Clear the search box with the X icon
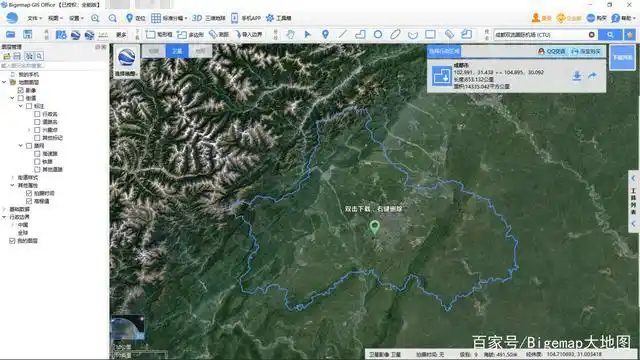640x360 pixels. coord(591,35)
